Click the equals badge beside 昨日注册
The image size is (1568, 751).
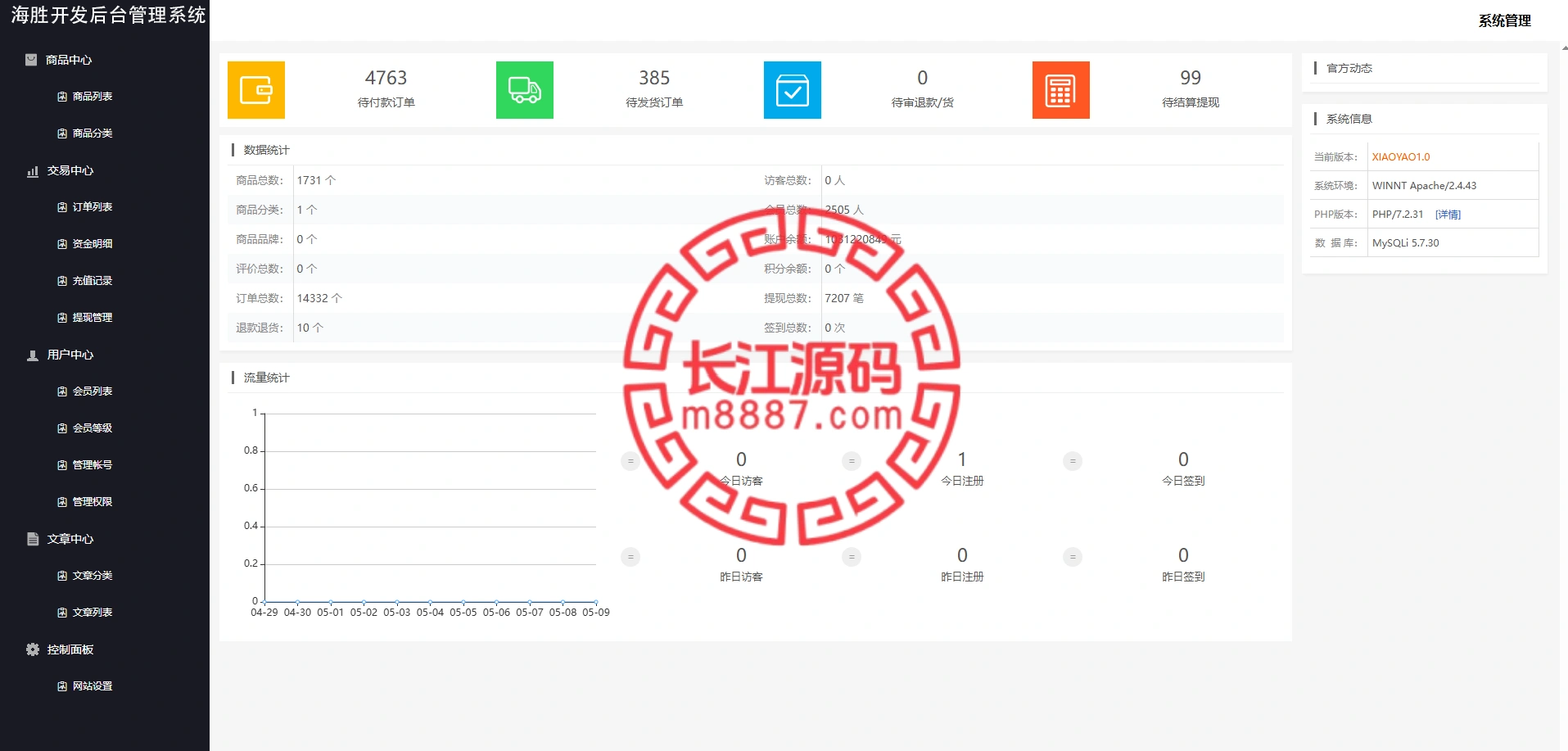click(852, 557)
